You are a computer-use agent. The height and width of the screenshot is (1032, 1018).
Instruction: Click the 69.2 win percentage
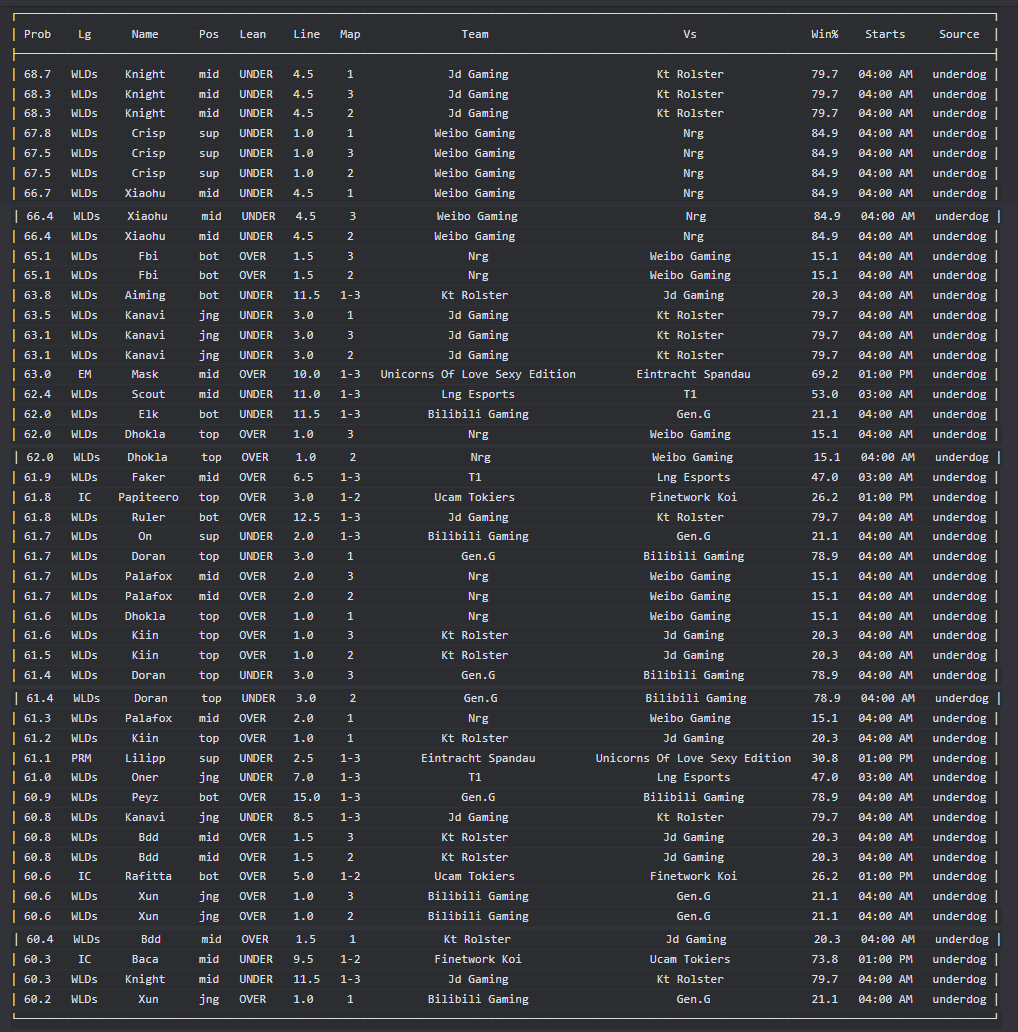tap(825, 374)
